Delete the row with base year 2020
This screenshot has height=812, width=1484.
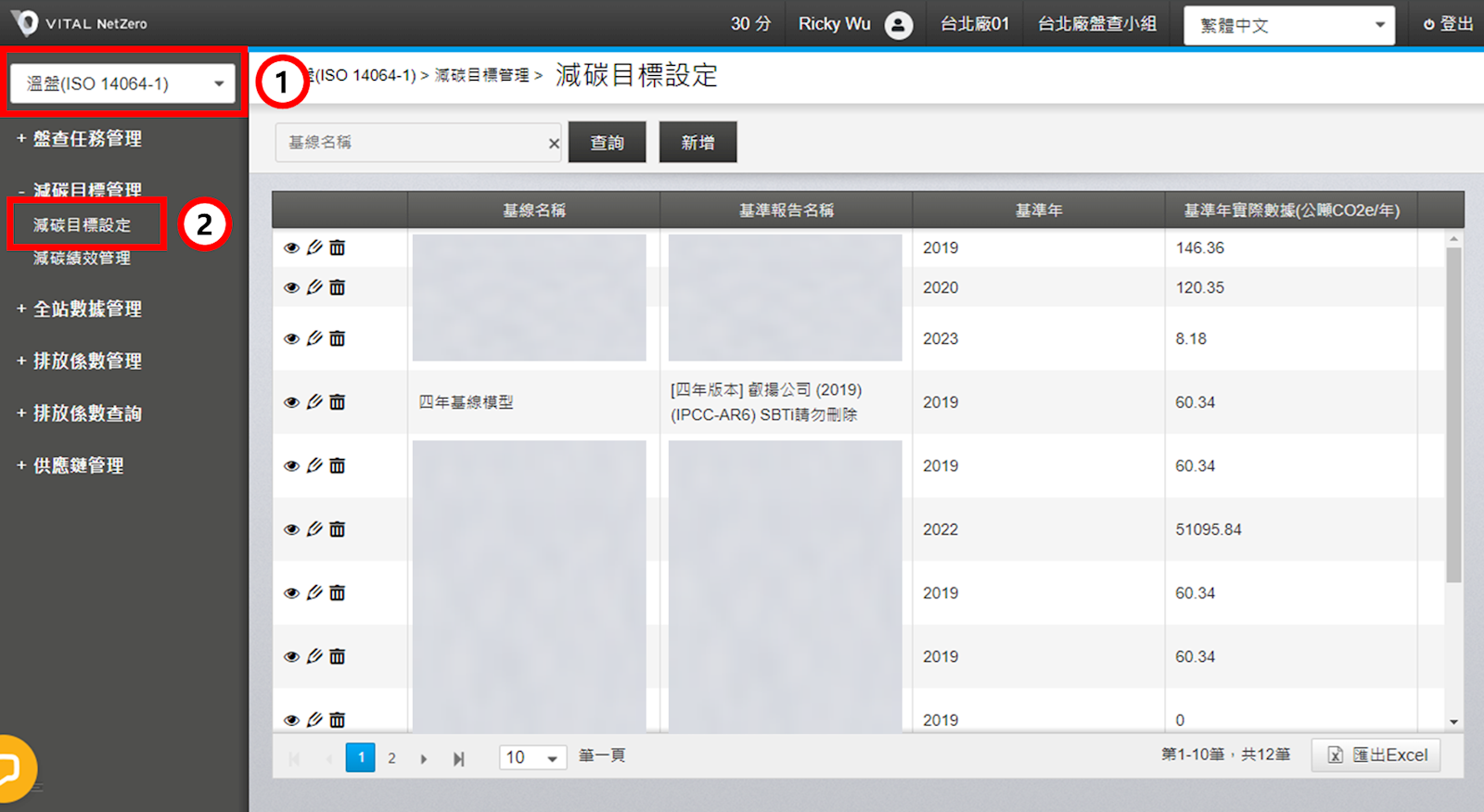338,287
